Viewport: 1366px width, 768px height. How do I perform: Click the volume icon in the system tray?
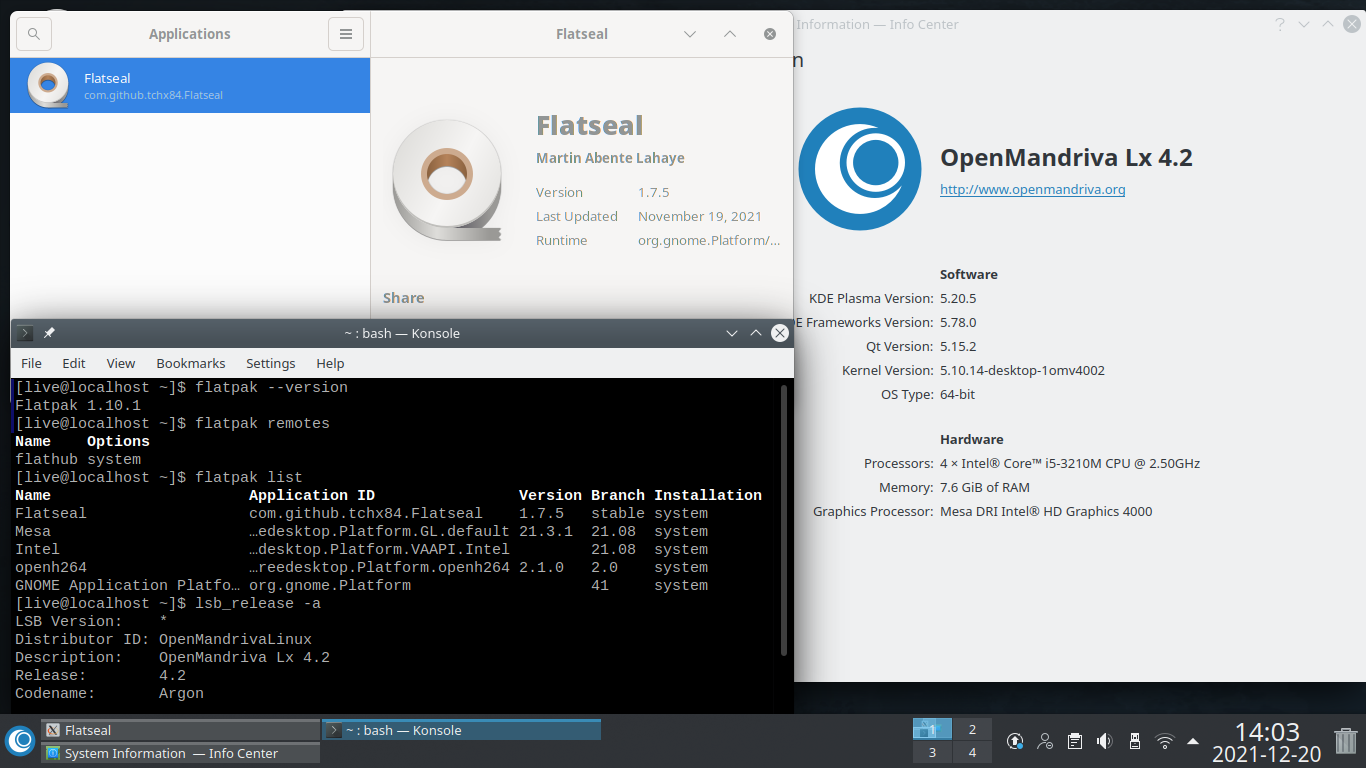pos(1104,740)
